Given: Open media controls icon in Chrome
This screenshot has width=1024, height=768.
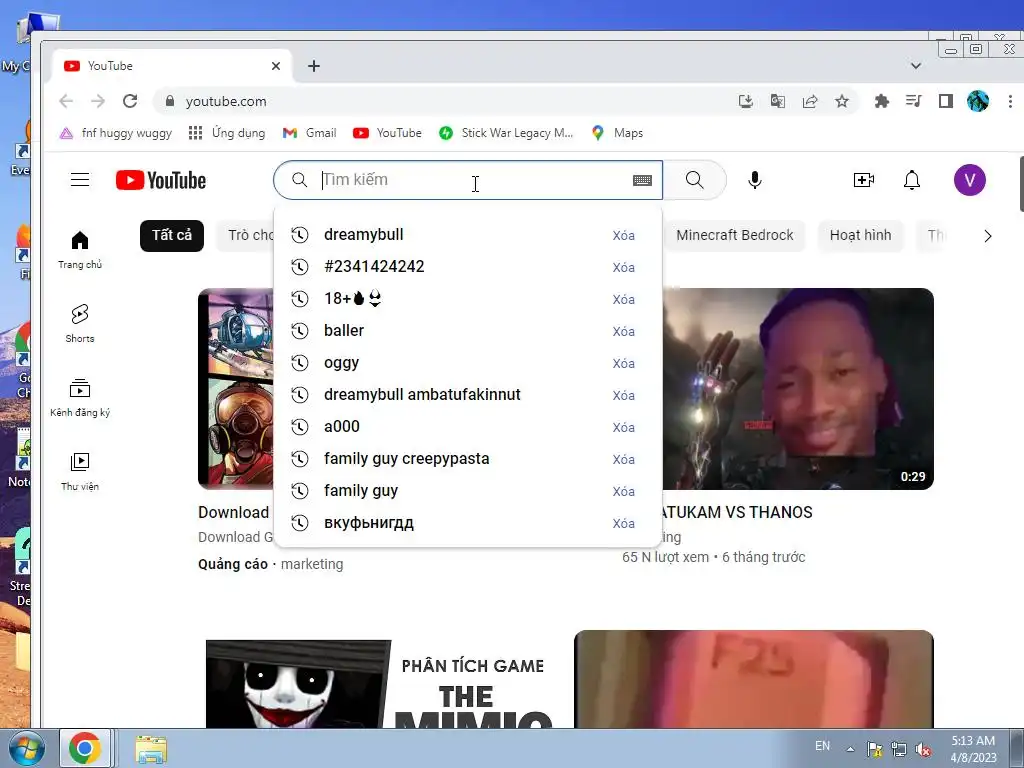Looking at the screenshot, I should click(914, 101).
